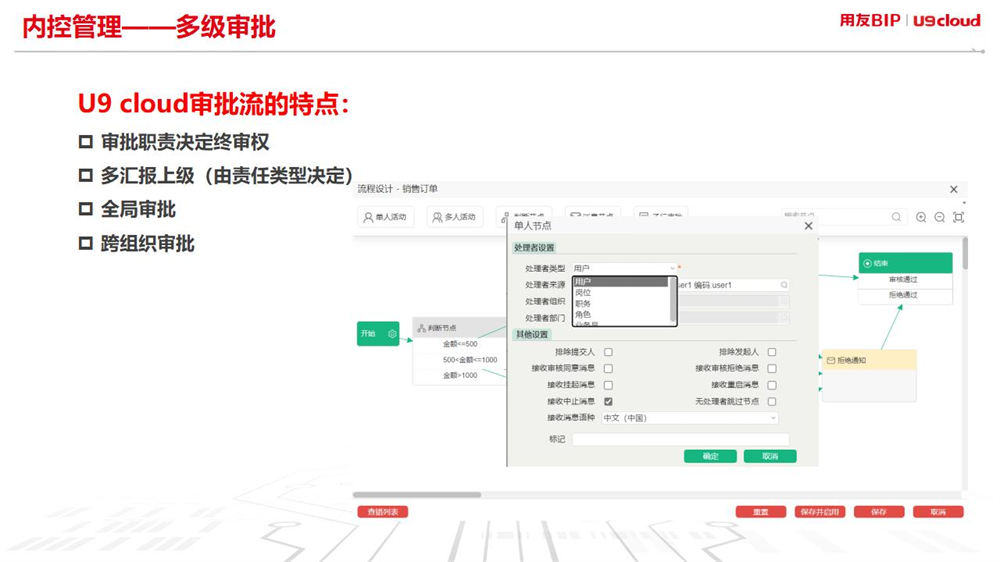The height and width of the screenshot is (562, 1000).
Task: Click the 处理者来源 user1 field
Action: point(733,285)
